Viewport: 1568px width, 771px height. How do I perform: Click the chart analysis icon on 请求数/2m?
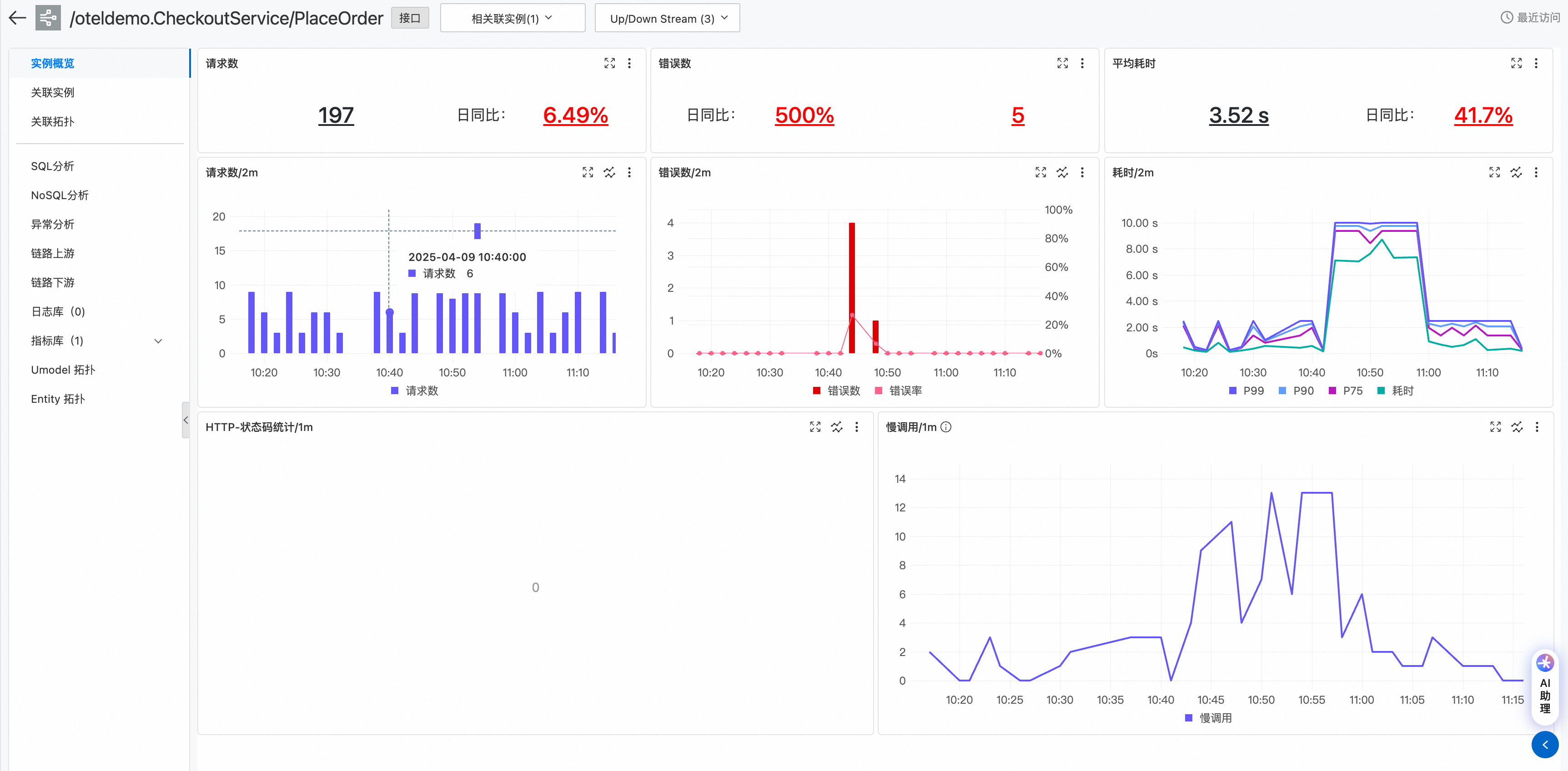[609, 173]
